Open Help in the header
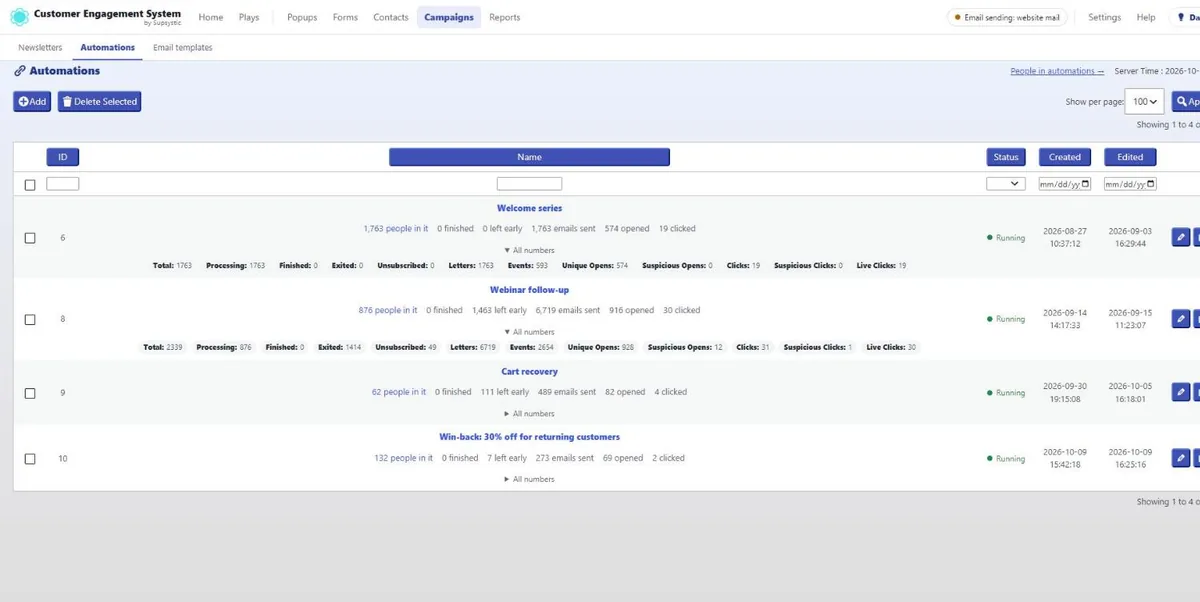Screen dimensions: 1200x602 1146,17
